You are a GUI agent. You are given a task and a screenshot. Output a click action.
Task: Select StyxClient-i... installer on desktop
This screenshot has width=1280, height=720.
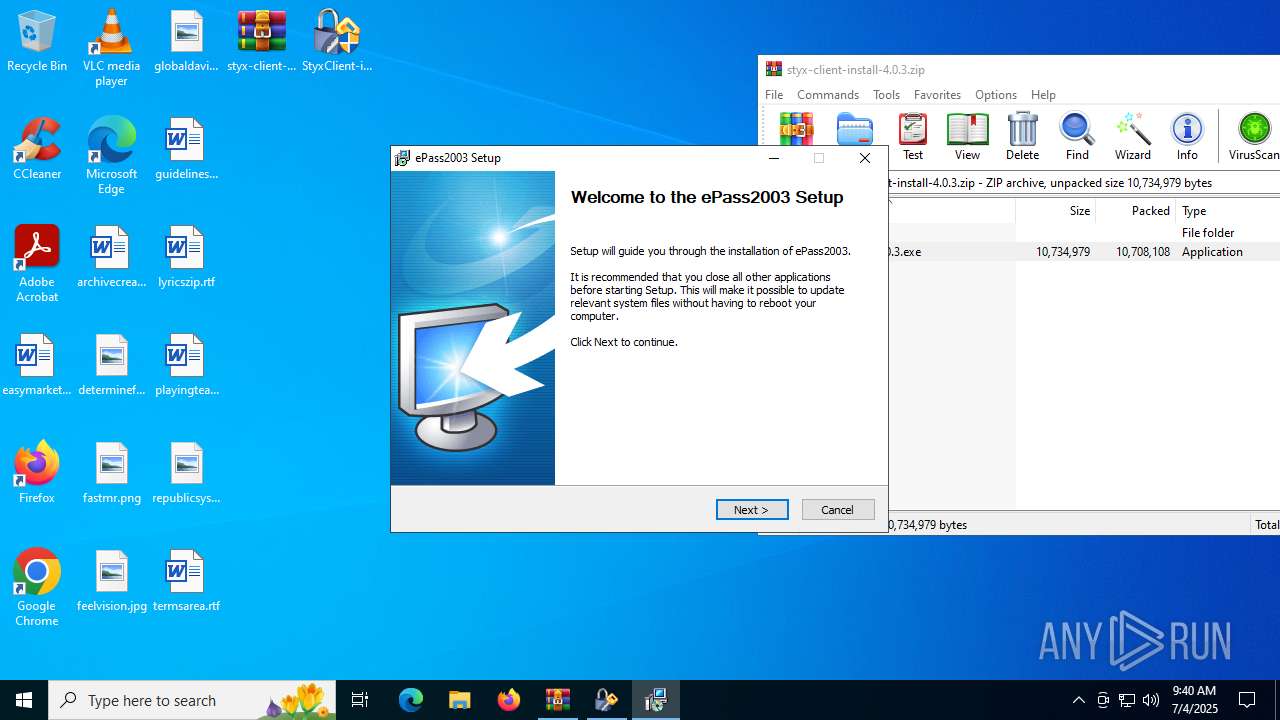[x=337, y=42]
